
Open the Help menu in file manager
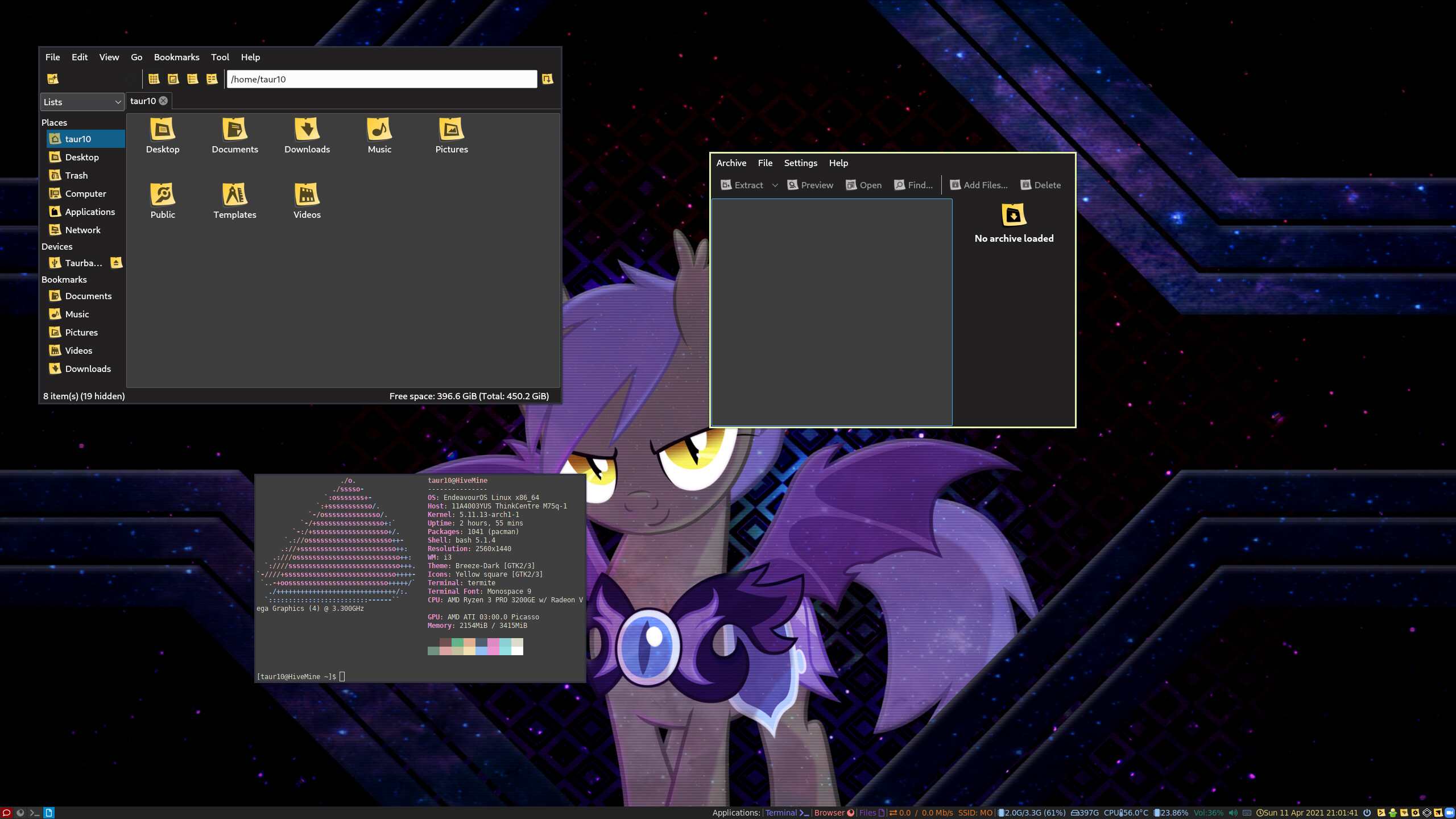pyautogui.click(x=250, y=57)
